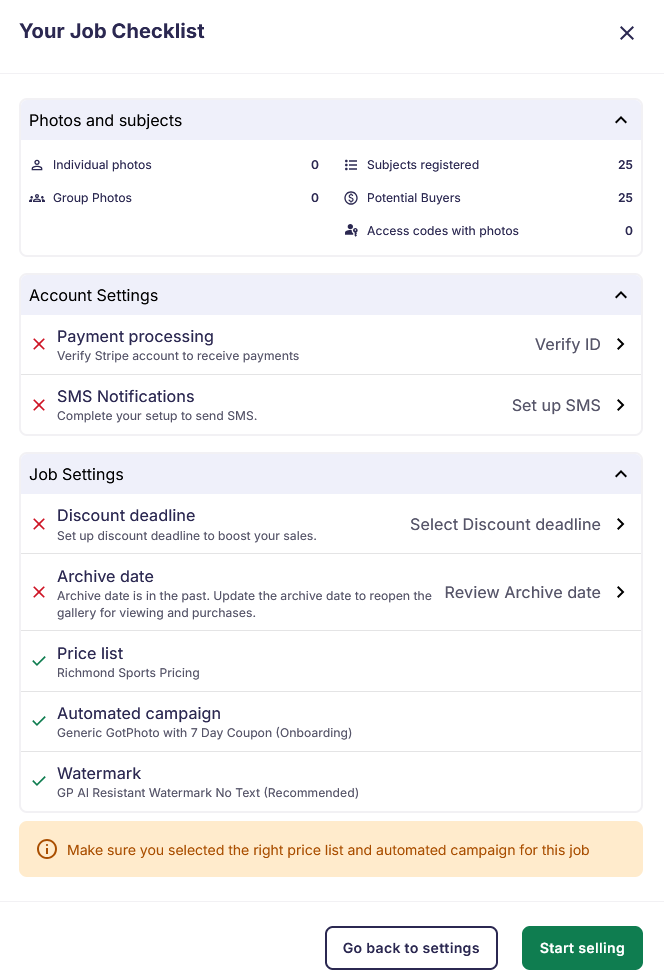Close the Job Checklist dialog

(x=627, y=32)
